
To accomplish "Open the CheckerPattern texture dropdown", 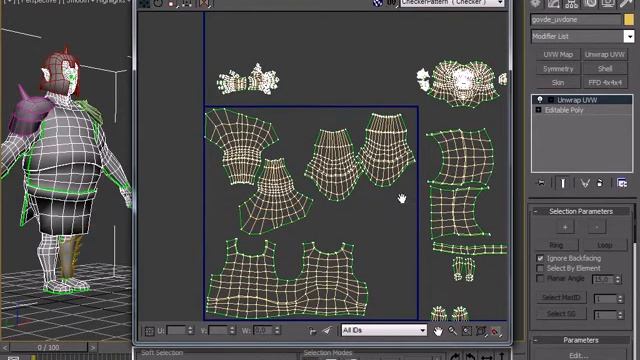I will (x=500, y=3).
